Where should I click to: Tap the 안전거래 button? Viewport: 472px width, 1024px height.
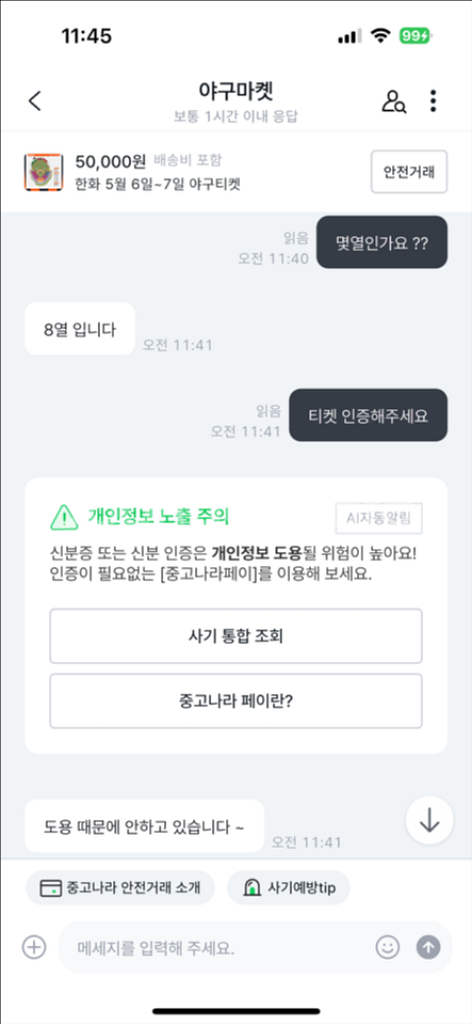tap(409, 172)
